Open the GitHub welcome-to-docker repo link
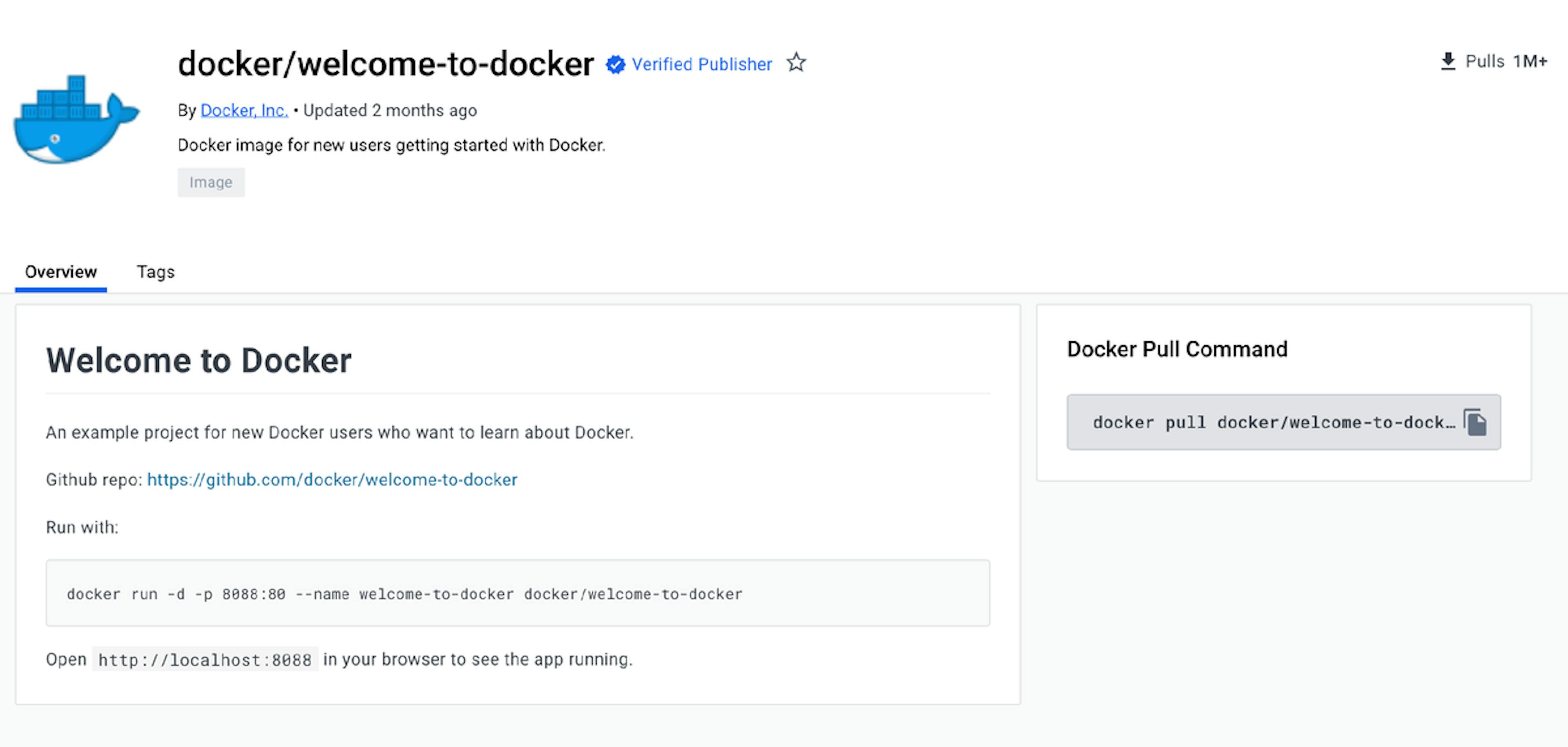This screenshot has width=1568, height=747. 332,479
